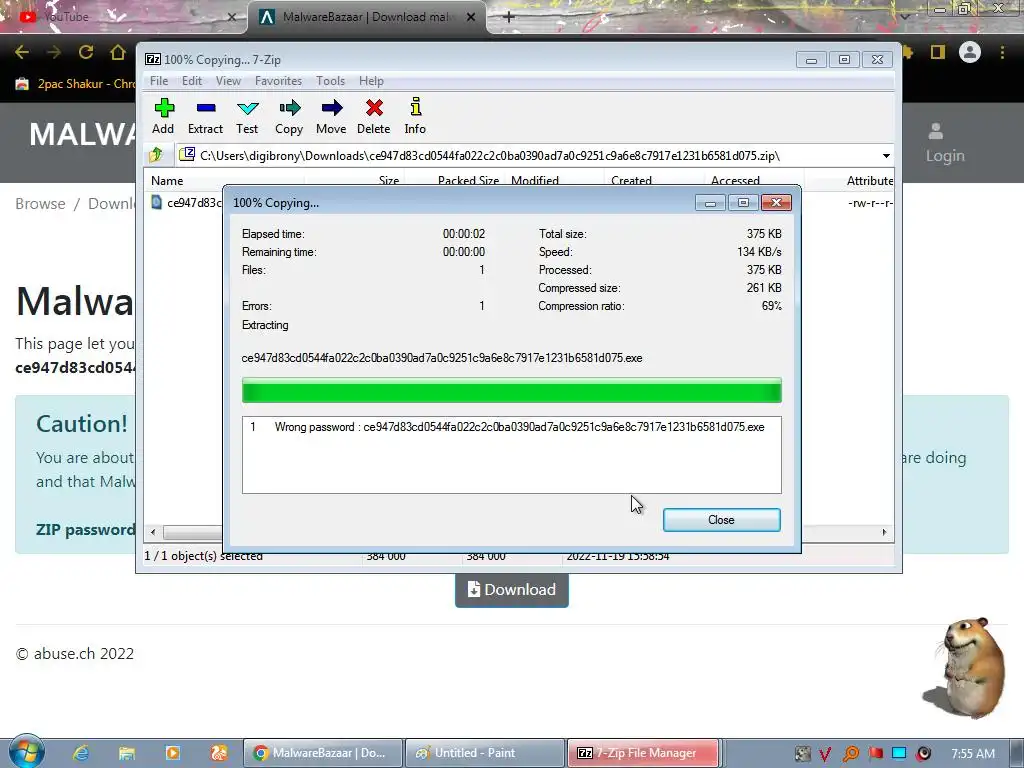This screenshot has height=768, width=1024.
Task: Click the Browse breadcrumb link
Action: [x=40, y=204]
